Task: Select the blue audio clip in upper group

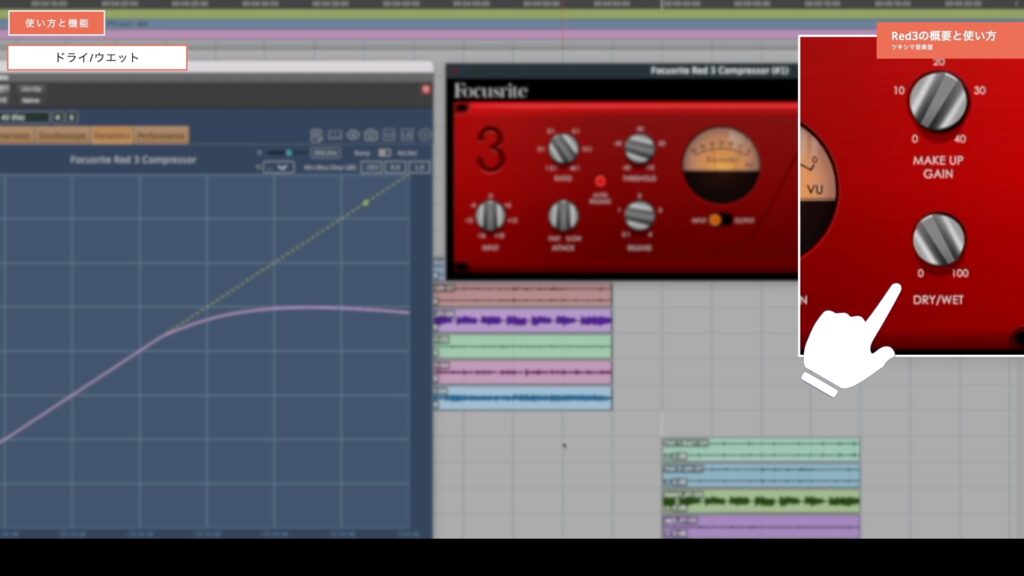Action: coord(523,398)
